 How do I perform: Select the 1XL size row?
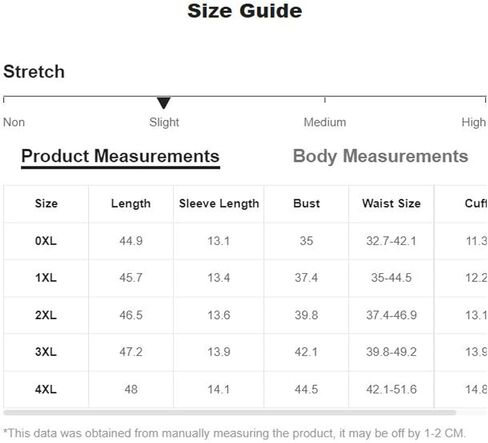(245, 278)
